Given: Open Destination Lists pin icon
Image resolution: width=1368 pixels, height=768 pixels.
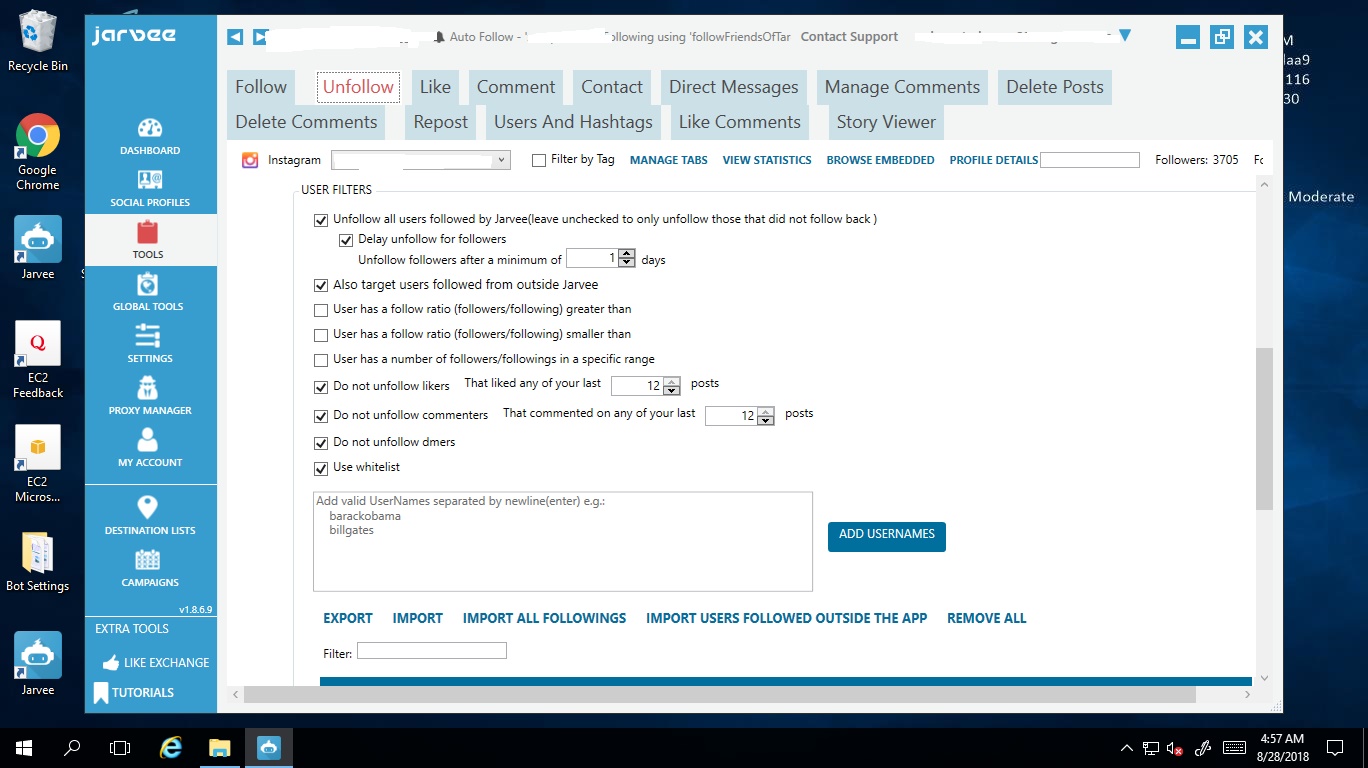Looking at the screenshot, I should click(x=148, y=507).
